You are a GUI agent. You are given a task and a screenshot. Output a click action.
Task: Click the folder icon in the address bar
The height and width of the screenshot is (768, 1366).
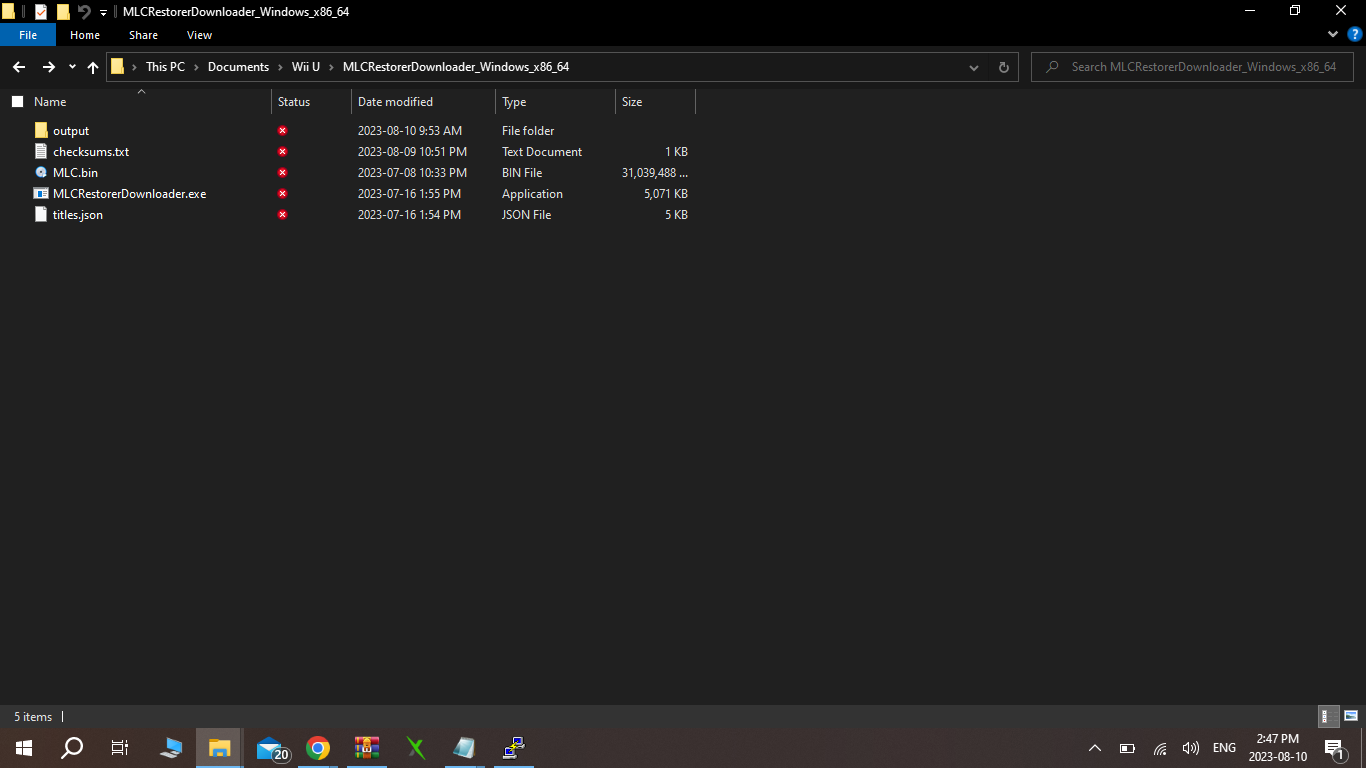117,67
